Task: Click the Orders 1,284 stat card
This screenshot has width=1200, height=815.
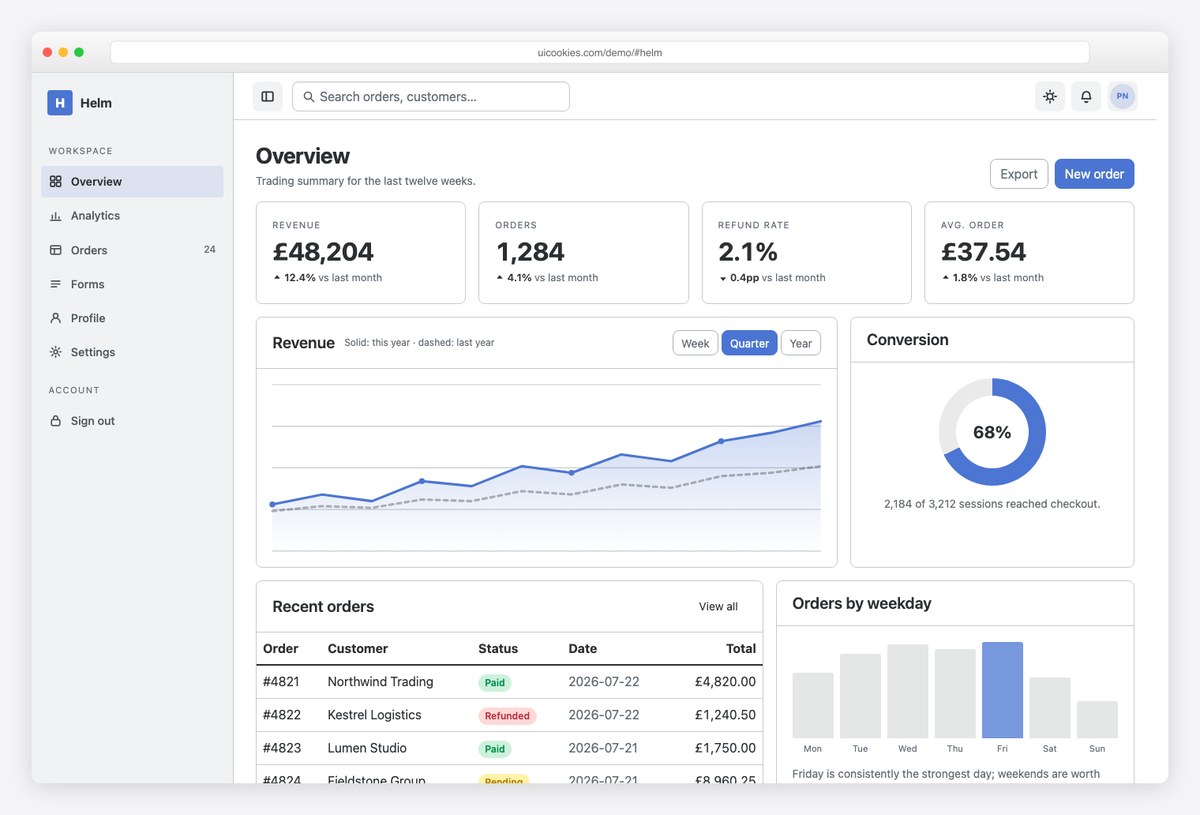Action: tap(584, 253)
